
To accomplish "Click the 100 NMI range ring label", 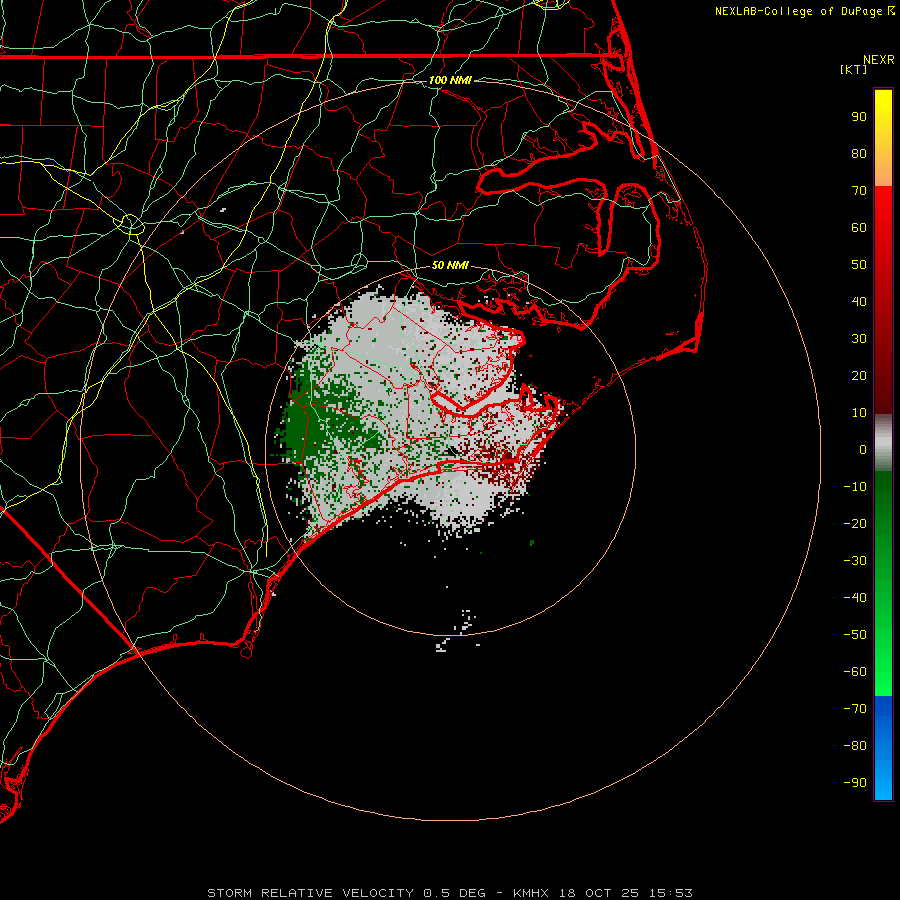I will point(449,80).
